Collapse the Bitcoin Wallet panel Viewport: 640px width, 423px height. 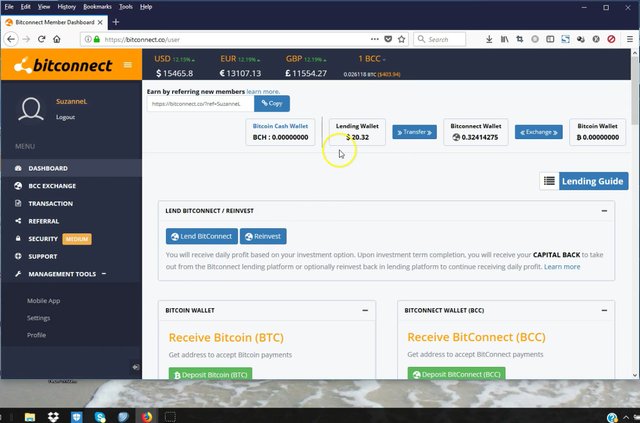365,310
